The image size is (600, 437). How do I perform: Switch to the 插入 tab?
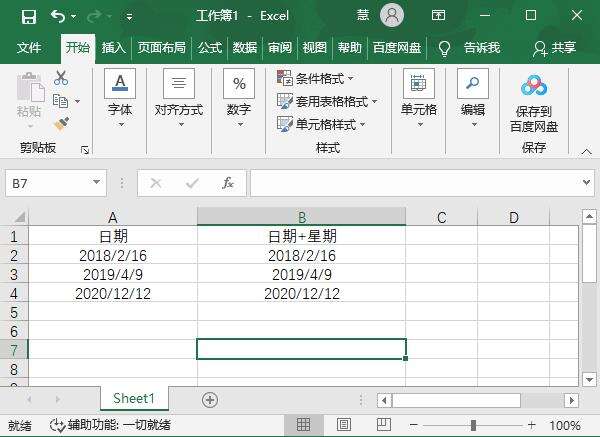click(x=113, y=48)
